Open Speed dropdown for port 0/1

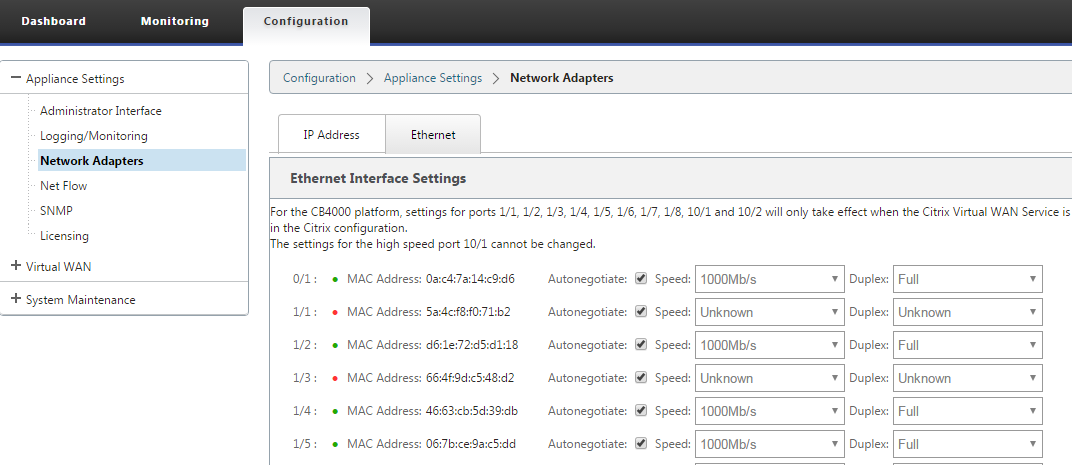770,279
